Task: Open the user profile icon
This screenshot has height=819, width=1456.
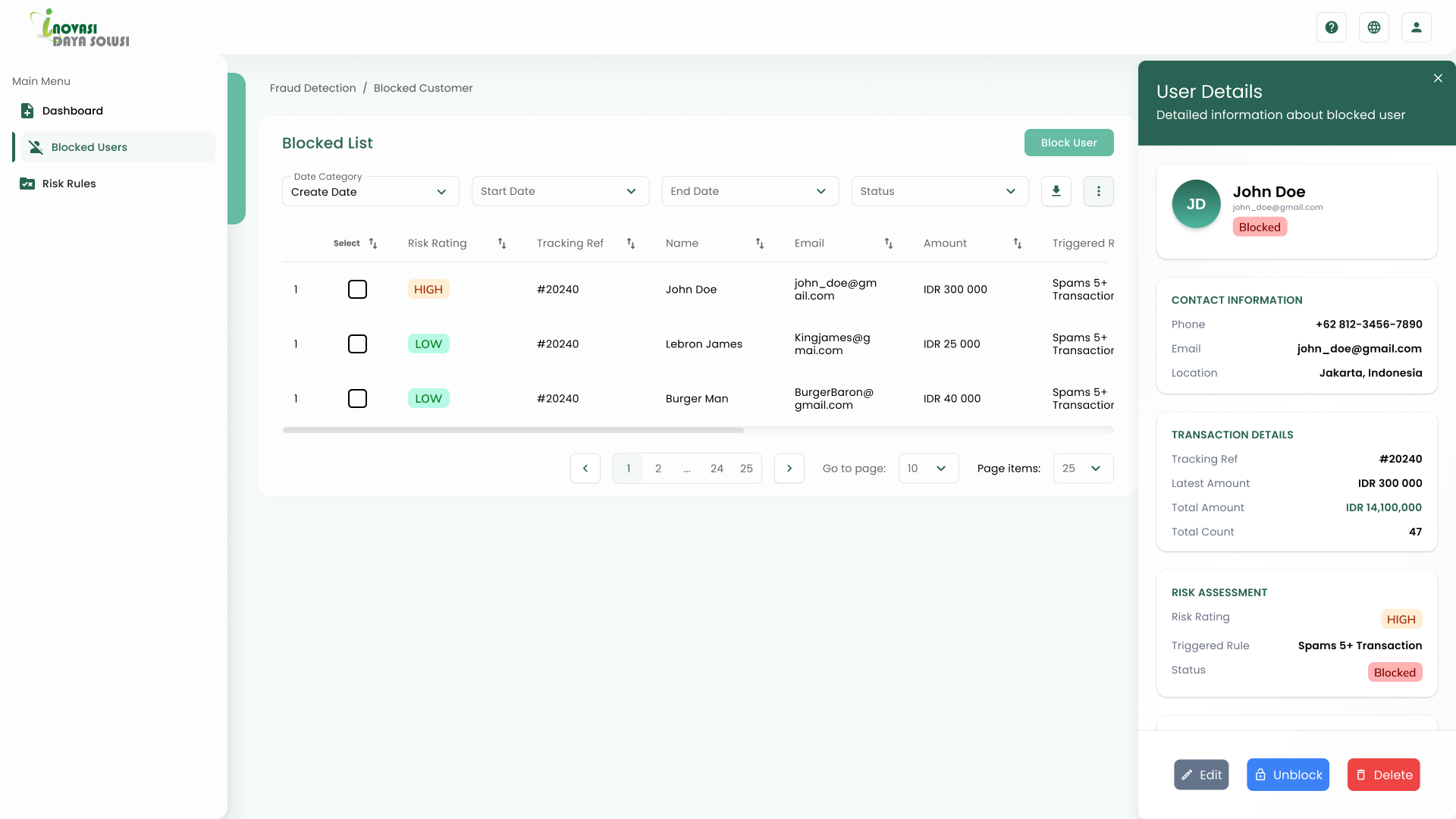Action: (x=1416, y=27)
